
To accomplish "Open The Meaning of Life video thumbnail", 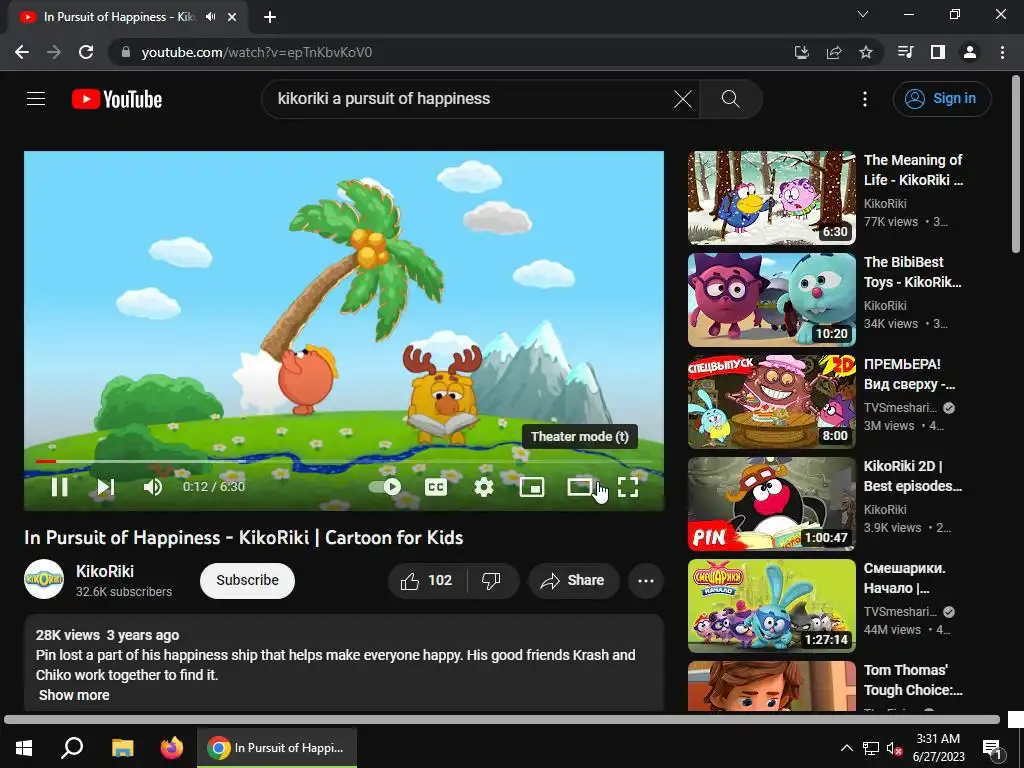I will click(x=771, y=198).
